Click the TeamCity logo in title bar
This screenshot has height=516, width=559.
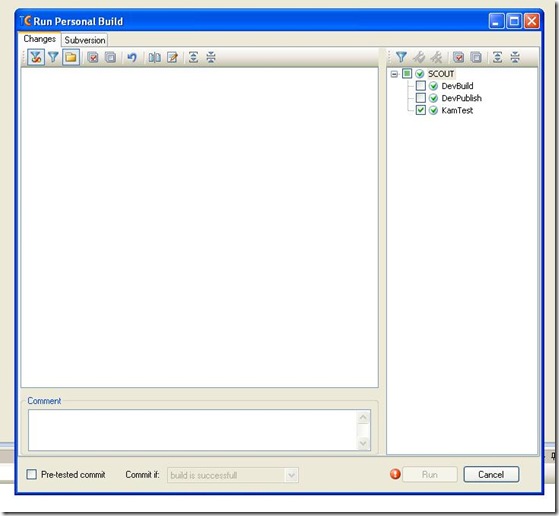pyautogui.click(x=25, y=21)
